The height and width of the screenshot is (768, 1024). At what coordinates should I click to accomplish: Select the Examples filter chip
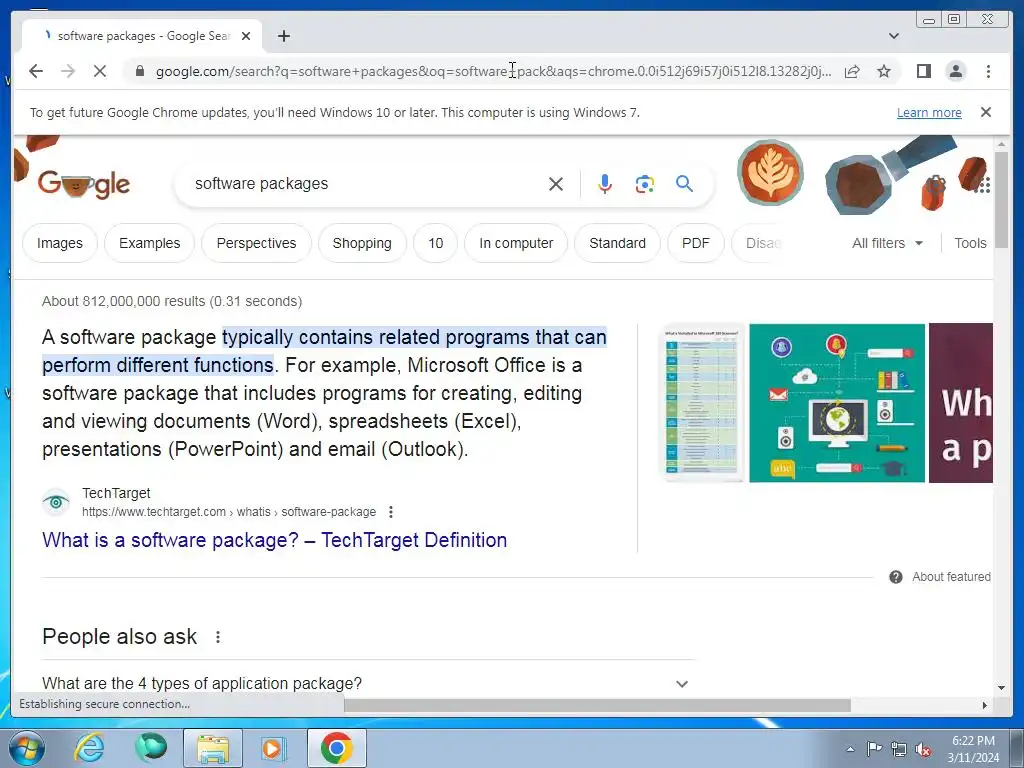(150, 243)
